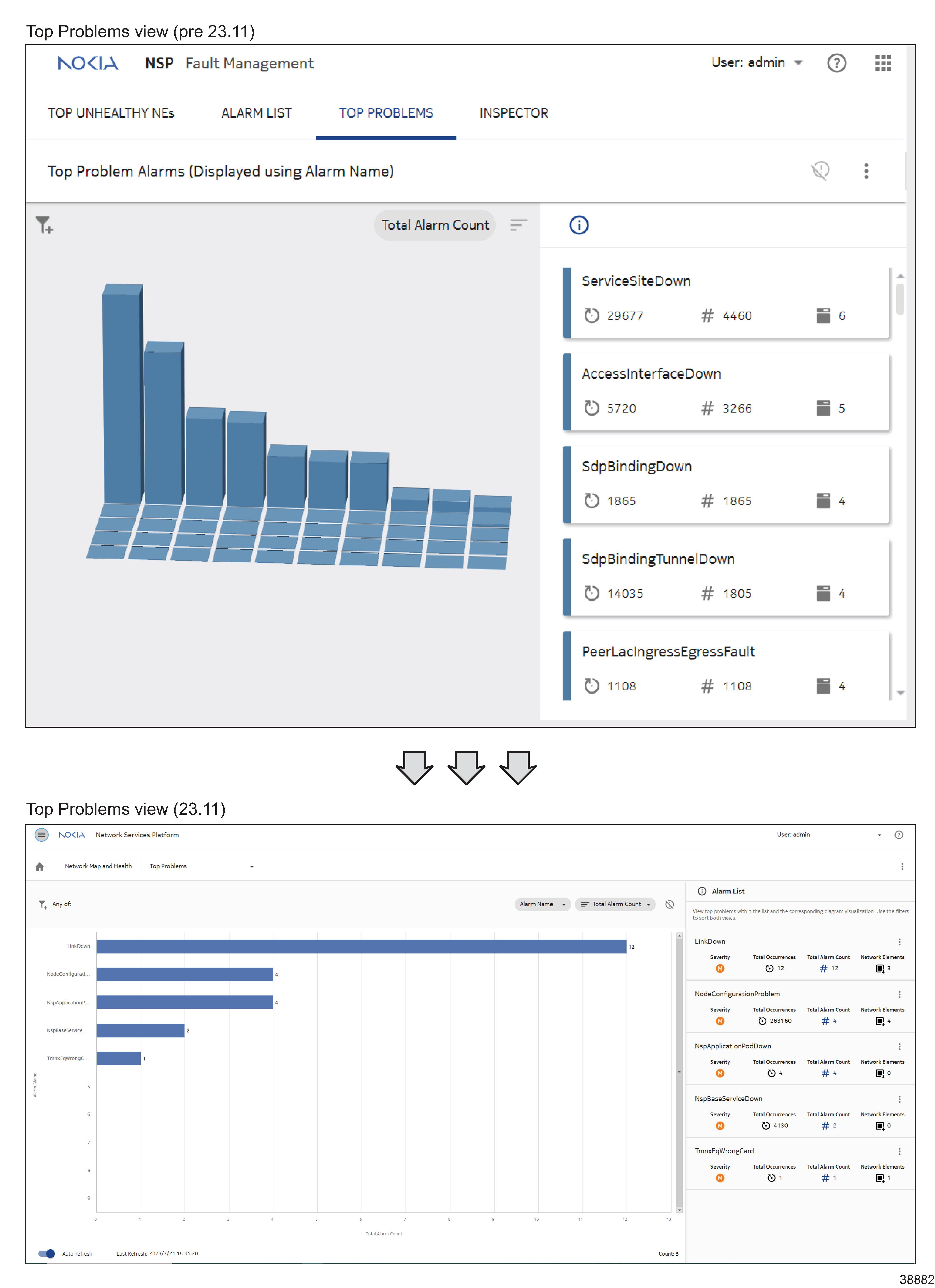
Task: Click TmnxEqWrongCard Total Alarm Count hash icon
Action: coord(825,1178)
